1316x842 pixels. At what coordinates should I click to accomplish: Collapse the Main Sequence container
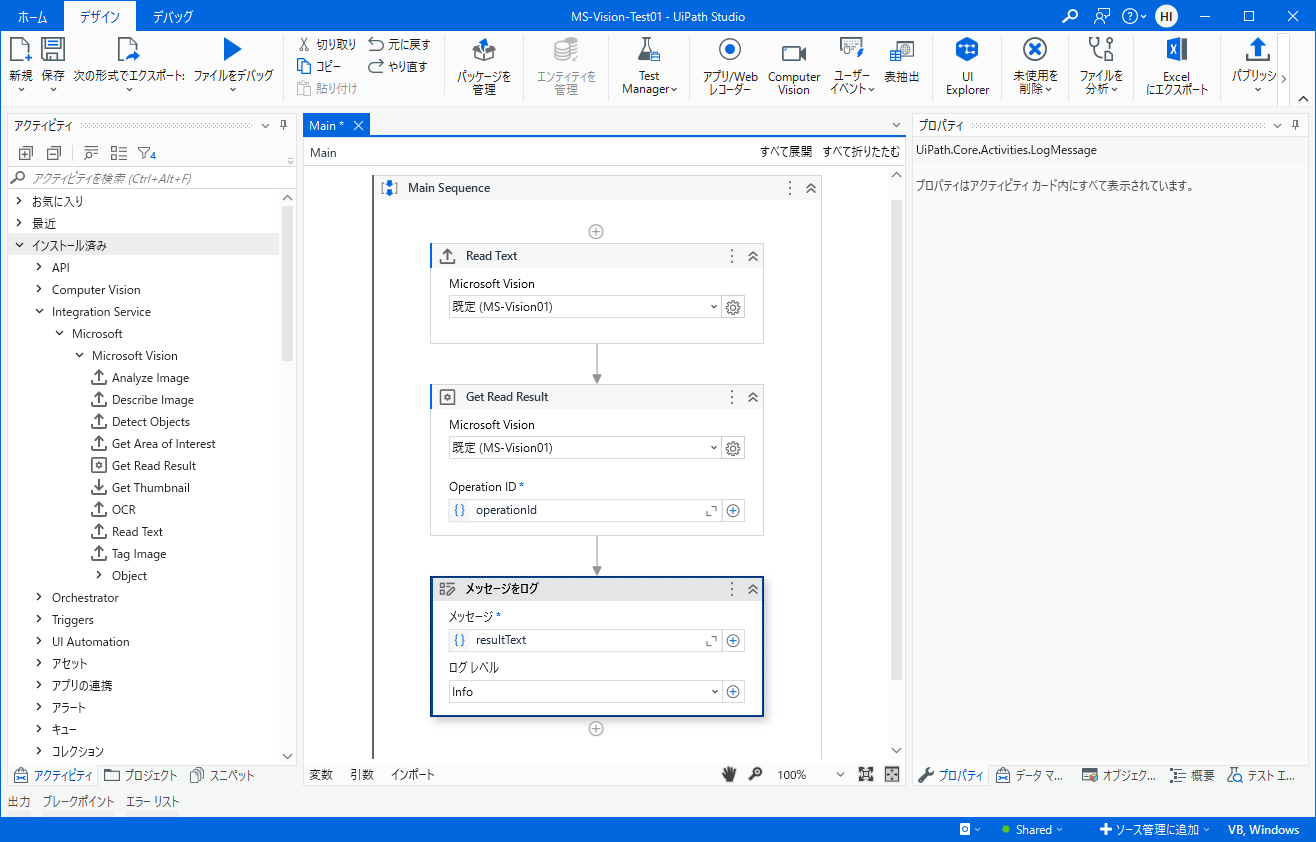tap(811, 188)
